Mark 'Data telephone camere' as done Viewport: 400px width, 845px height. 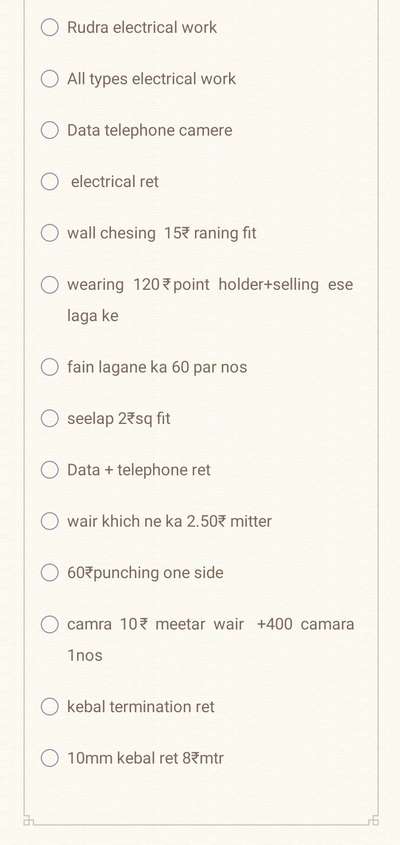tap(50, 130)
